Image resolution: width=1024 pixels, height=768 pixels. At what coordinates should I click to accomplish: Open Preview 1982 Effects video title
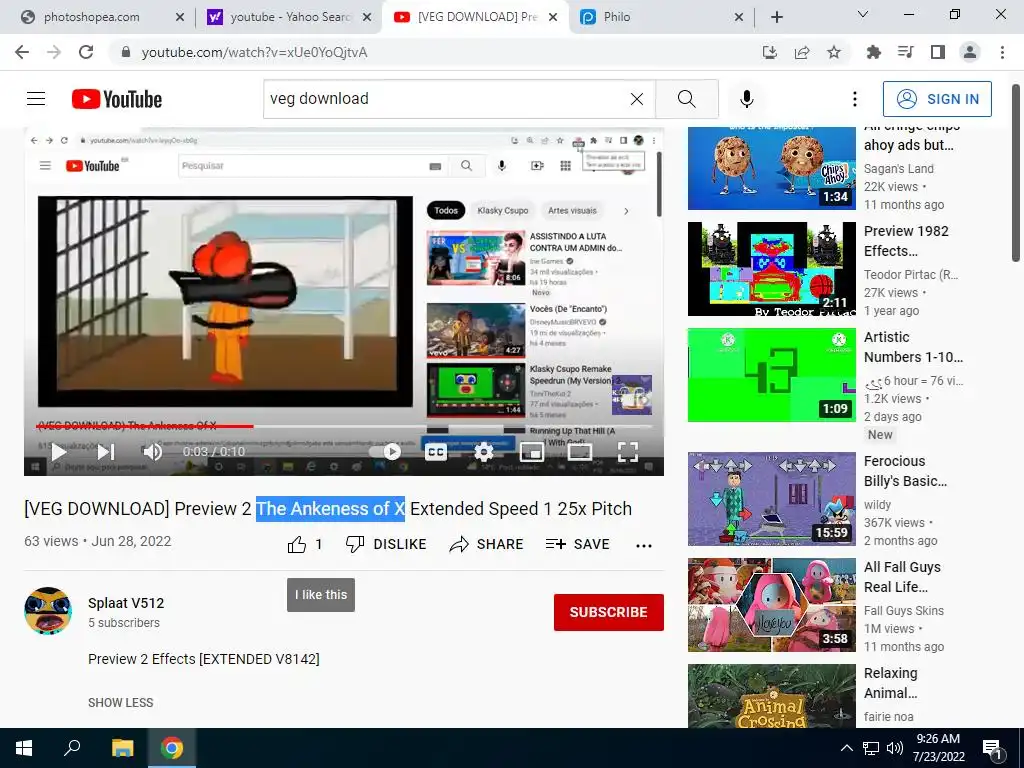(x=906, y=241)
